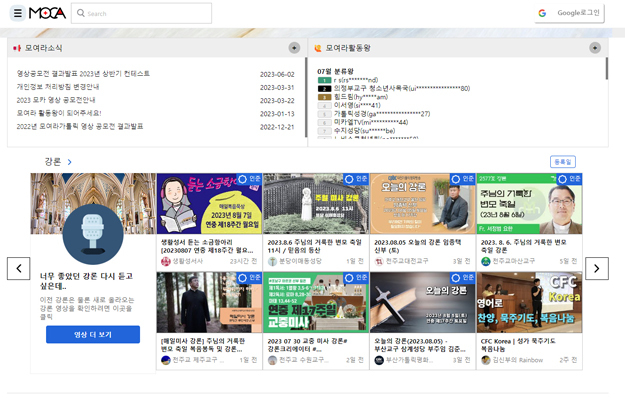This screenshot has width=625, height=398.
Task: Open news item dated 2022-12-21
Action: pos(155,126)
